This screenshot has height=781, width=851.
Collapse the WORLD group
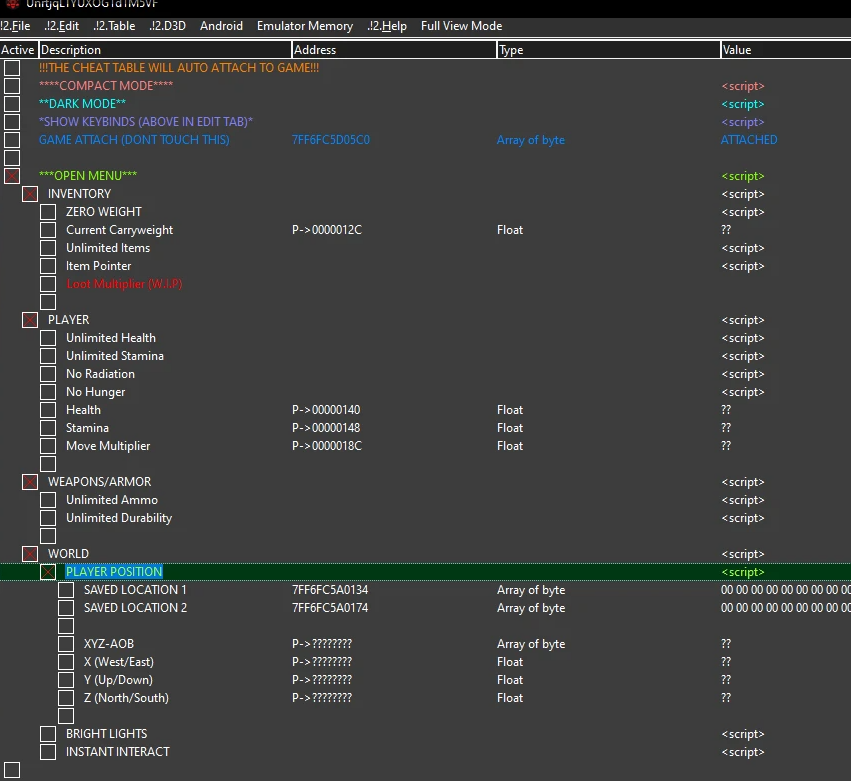[x=30, y=554]
